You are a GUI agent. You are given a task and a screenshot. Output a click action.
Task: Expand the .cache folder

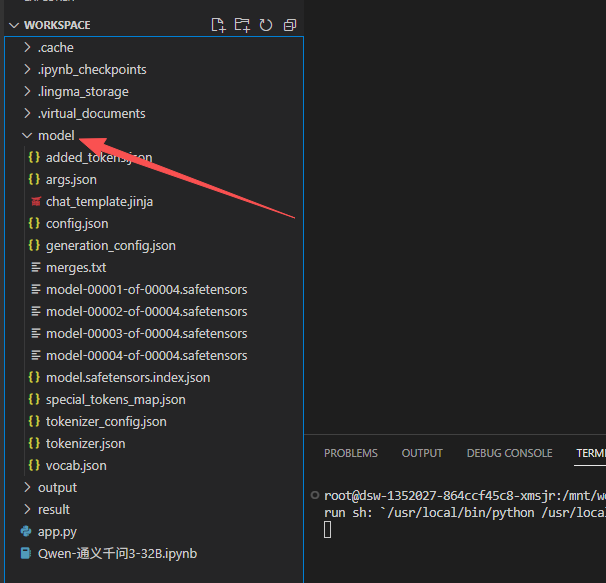click(x=27, y=48)
